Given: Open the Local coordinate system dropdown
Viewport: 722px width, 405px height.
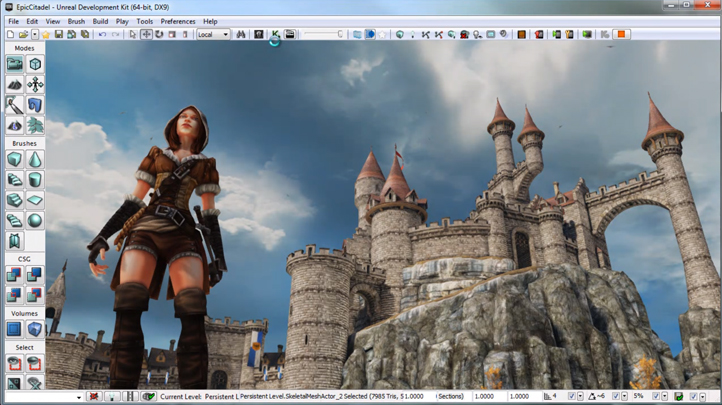Looking at the screenshot, I should [x=213, y=35].
